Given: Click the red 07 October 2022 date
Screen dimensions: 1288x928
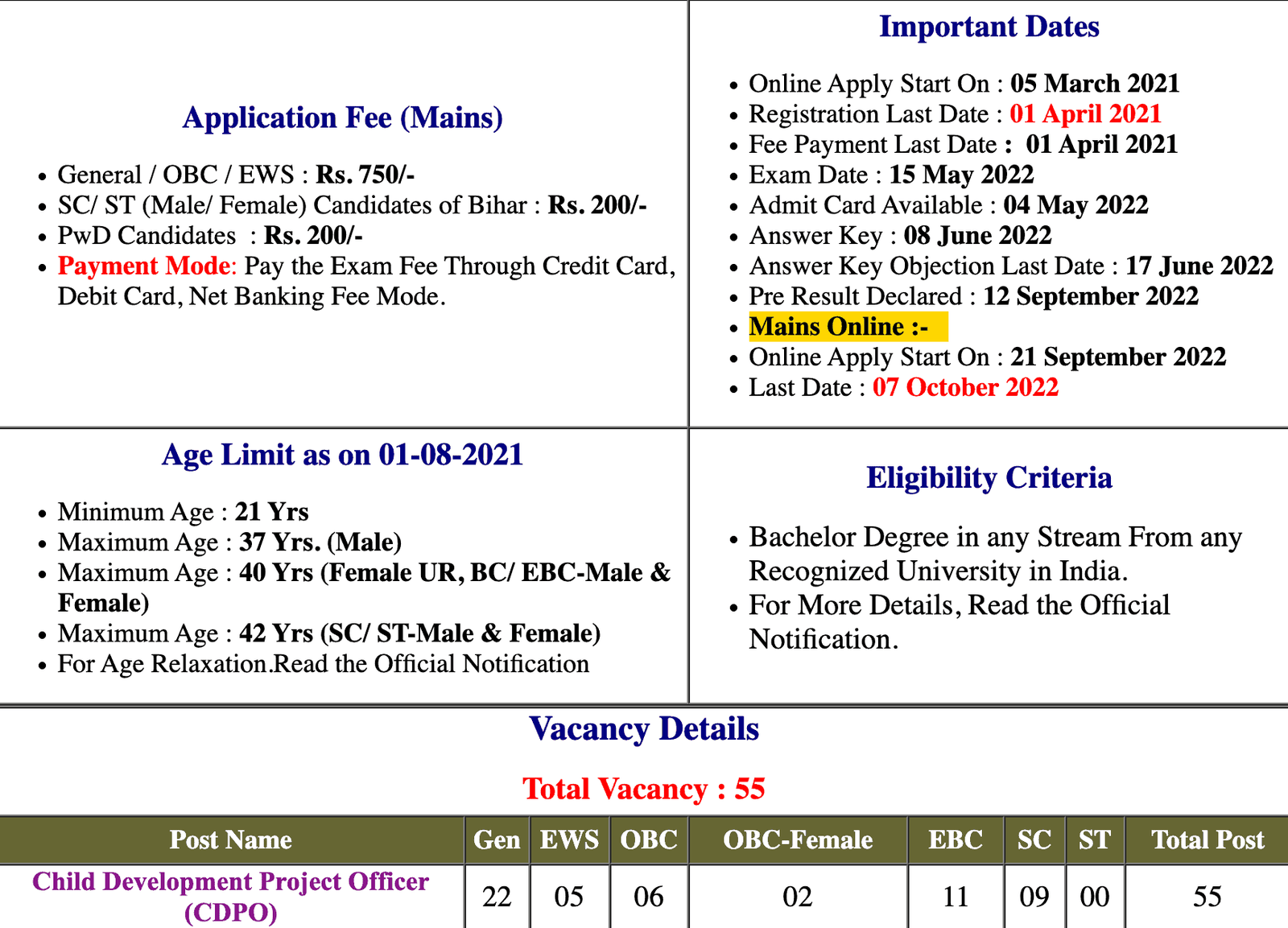Looking at the screenshot, I should coord(965,387).
